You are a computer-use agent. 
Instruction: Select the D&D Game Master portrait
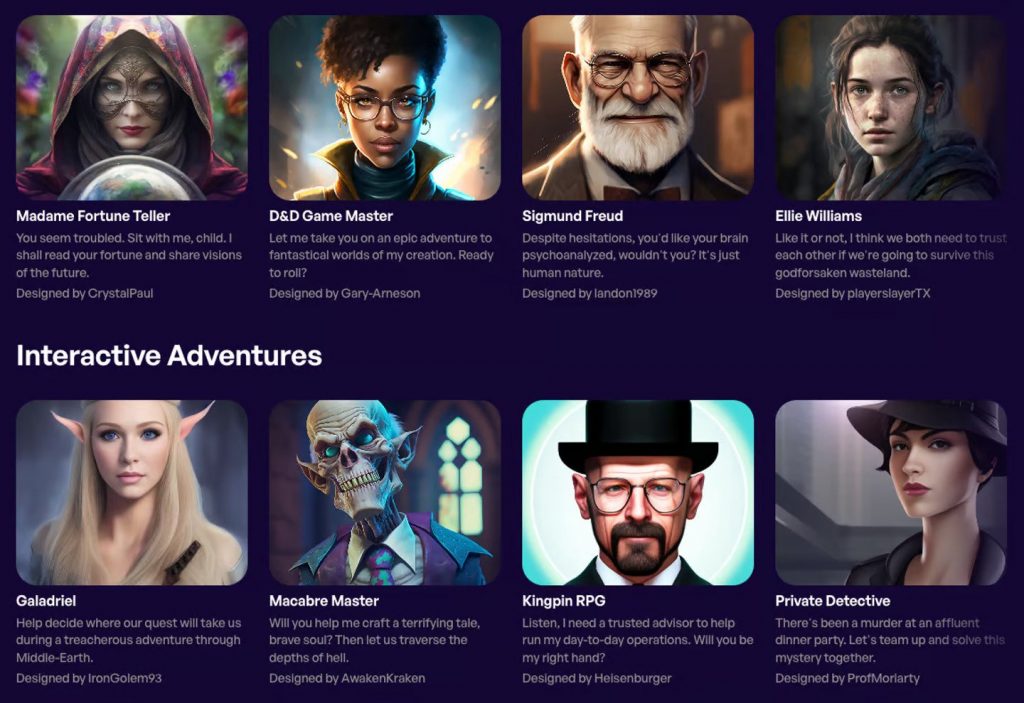coord(385,108)
